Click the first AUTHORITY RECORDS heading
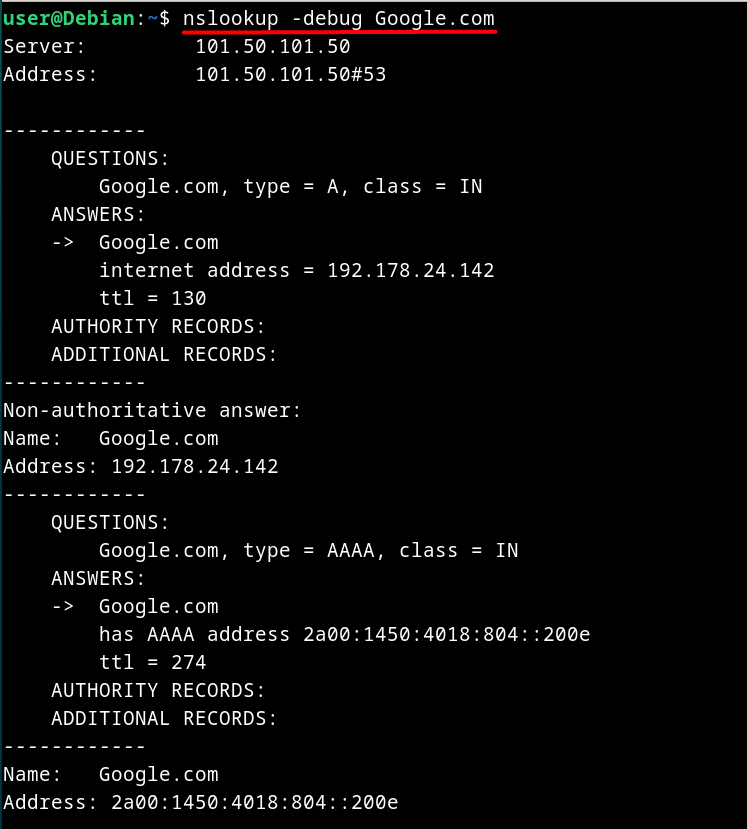The height and width of the screenshot is (829, 747). (158, 327)
